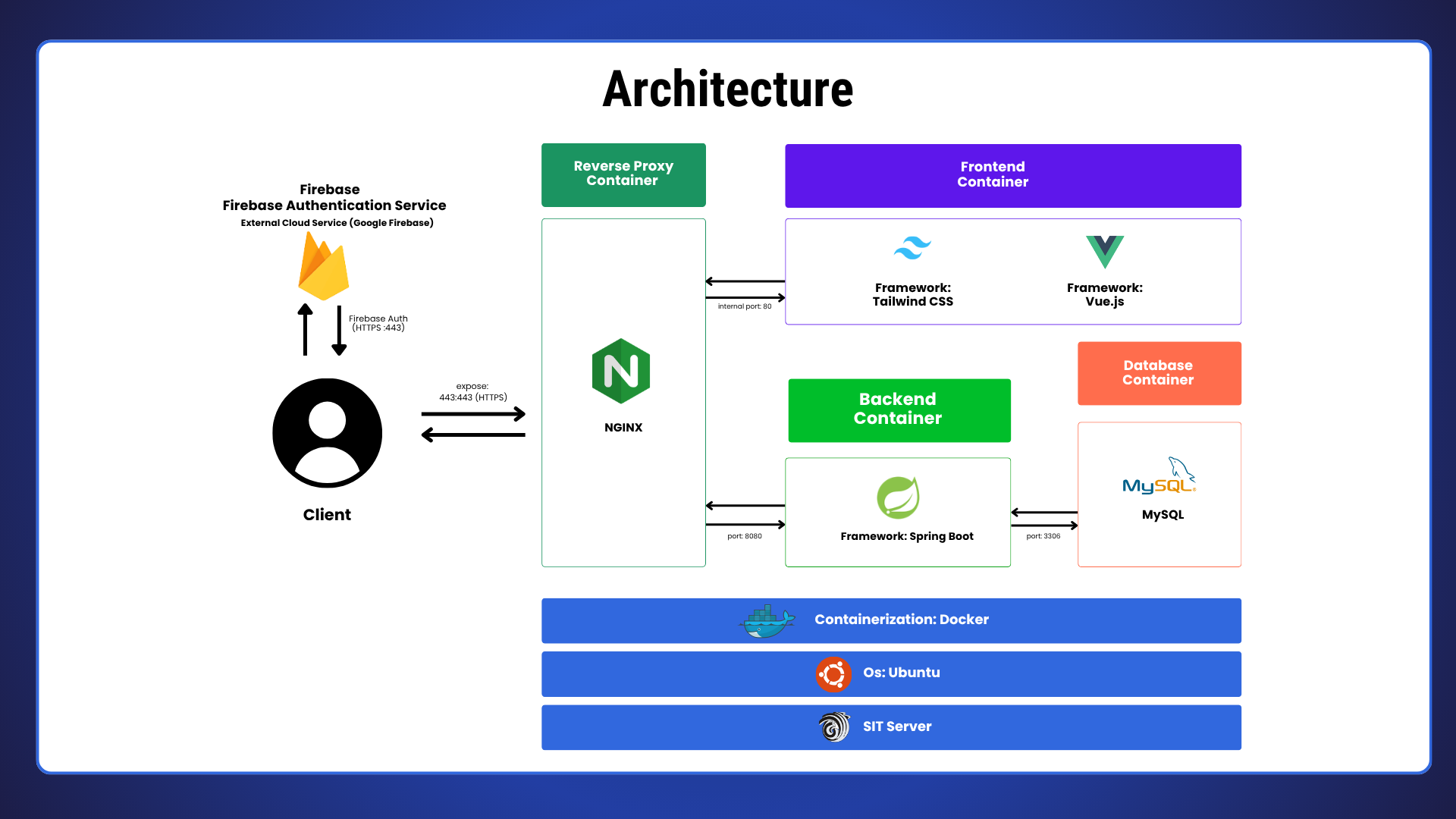Select the green Backend Container box

(x=899, y=409)
